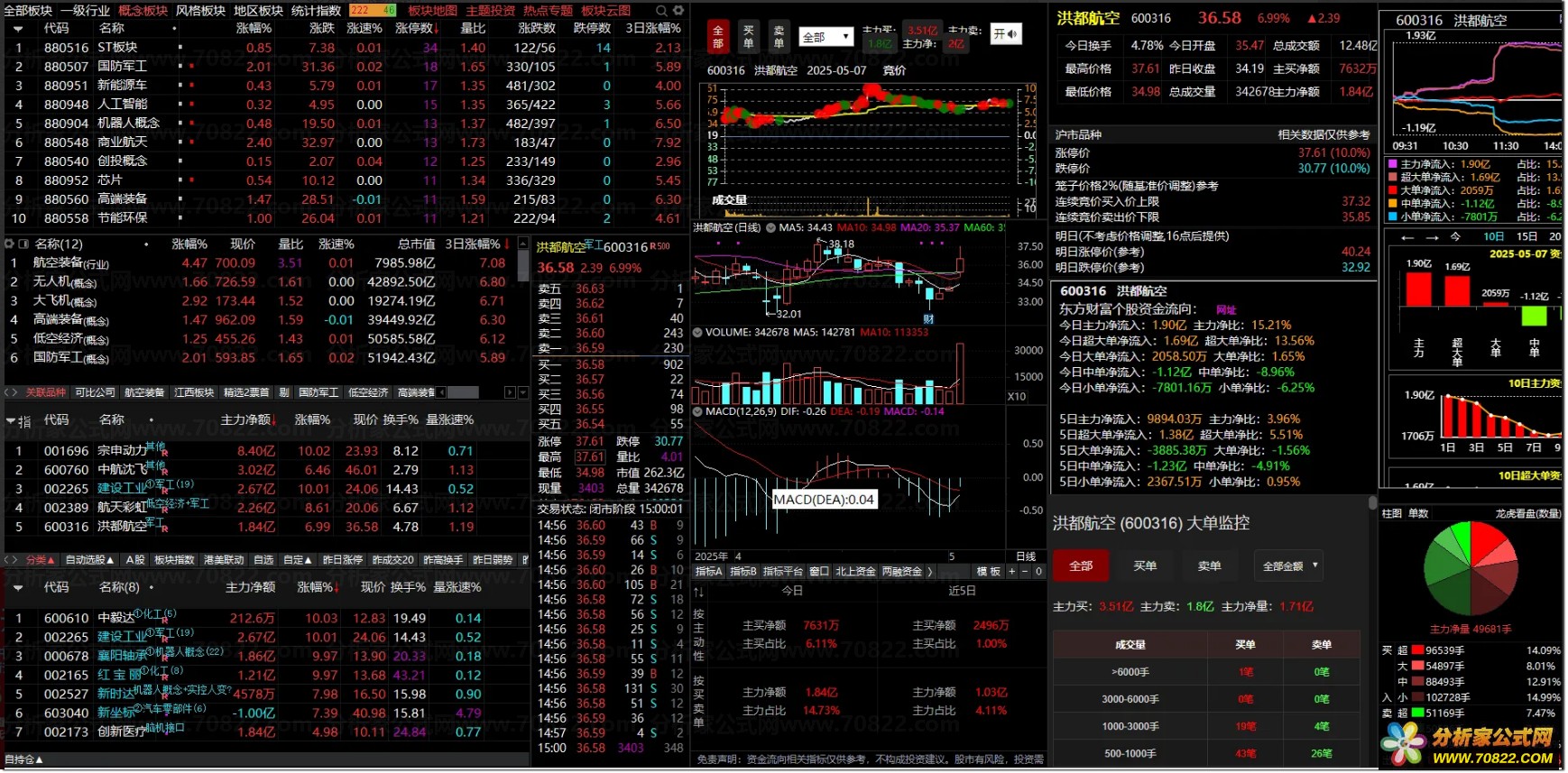Click the 今 today button in flow panel
Image resolution: width=1568 pixels, height=773 pixels.
click(x=1455, y=237)
